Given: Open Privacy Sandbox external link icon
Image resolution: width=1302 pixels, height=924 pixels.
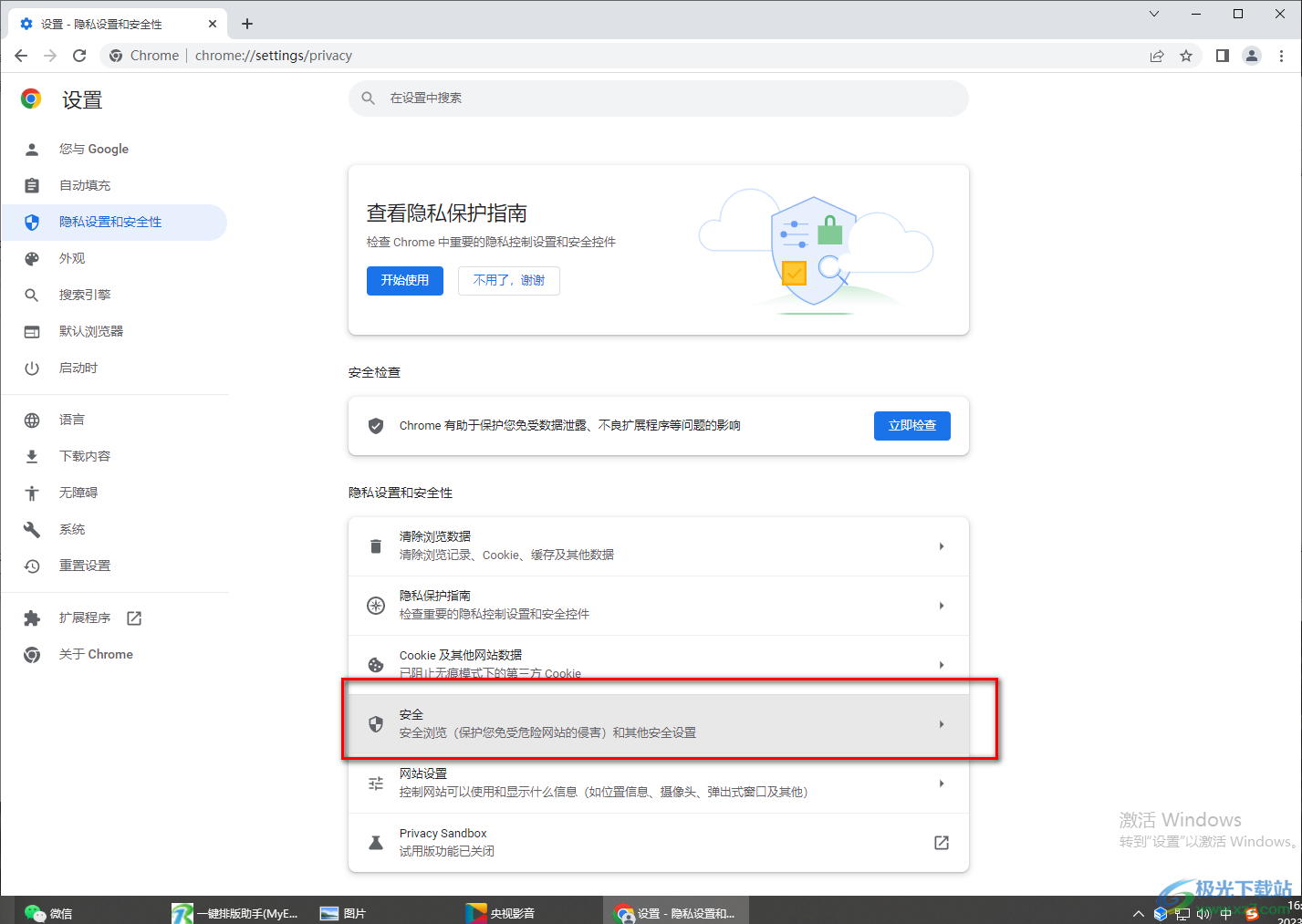Looking at the screenshot, I should [942, 843].
